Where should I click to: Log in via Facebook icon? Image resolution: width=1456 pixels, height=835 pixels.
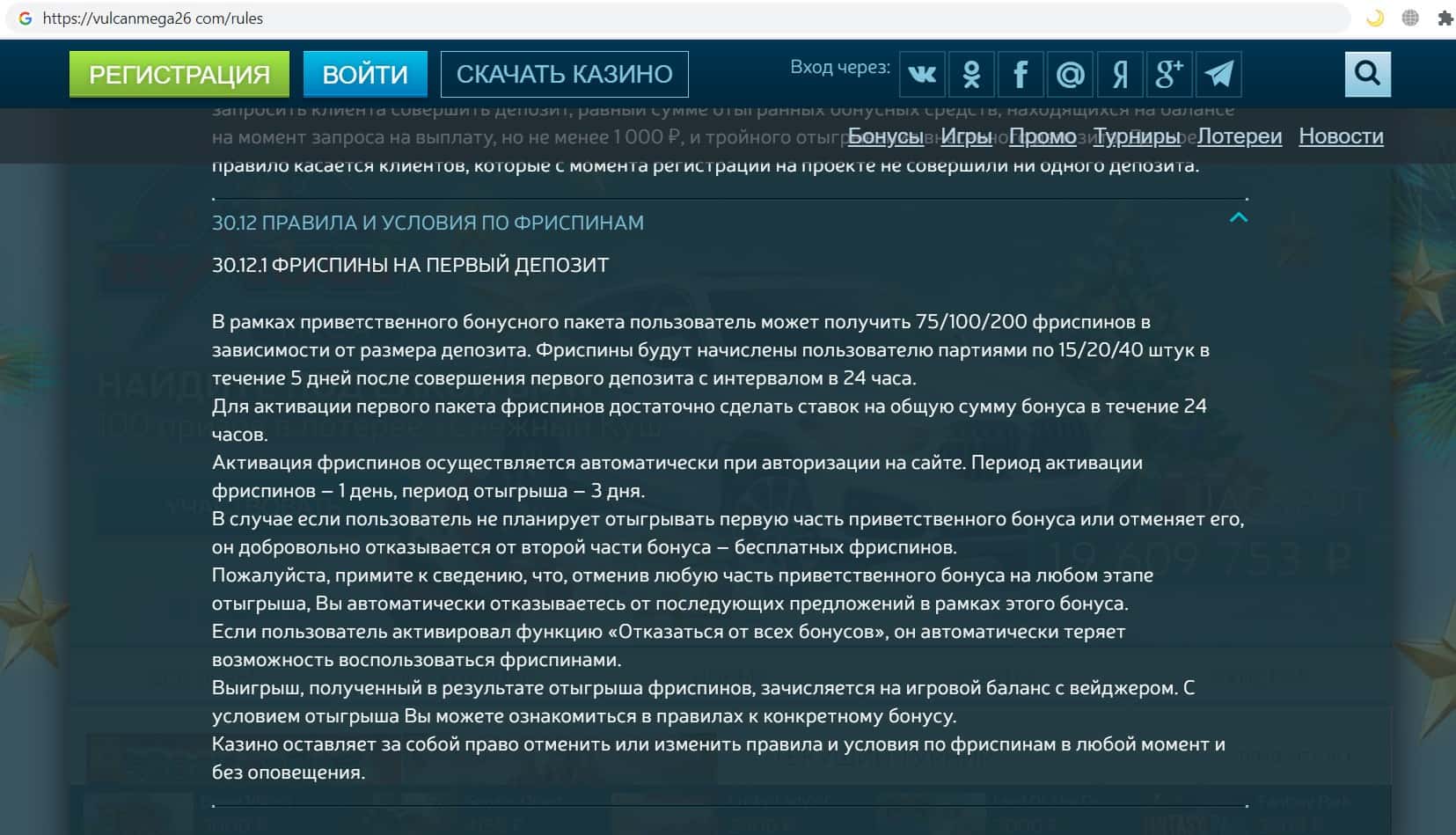pyautogui.click(x=1021, y=74)
